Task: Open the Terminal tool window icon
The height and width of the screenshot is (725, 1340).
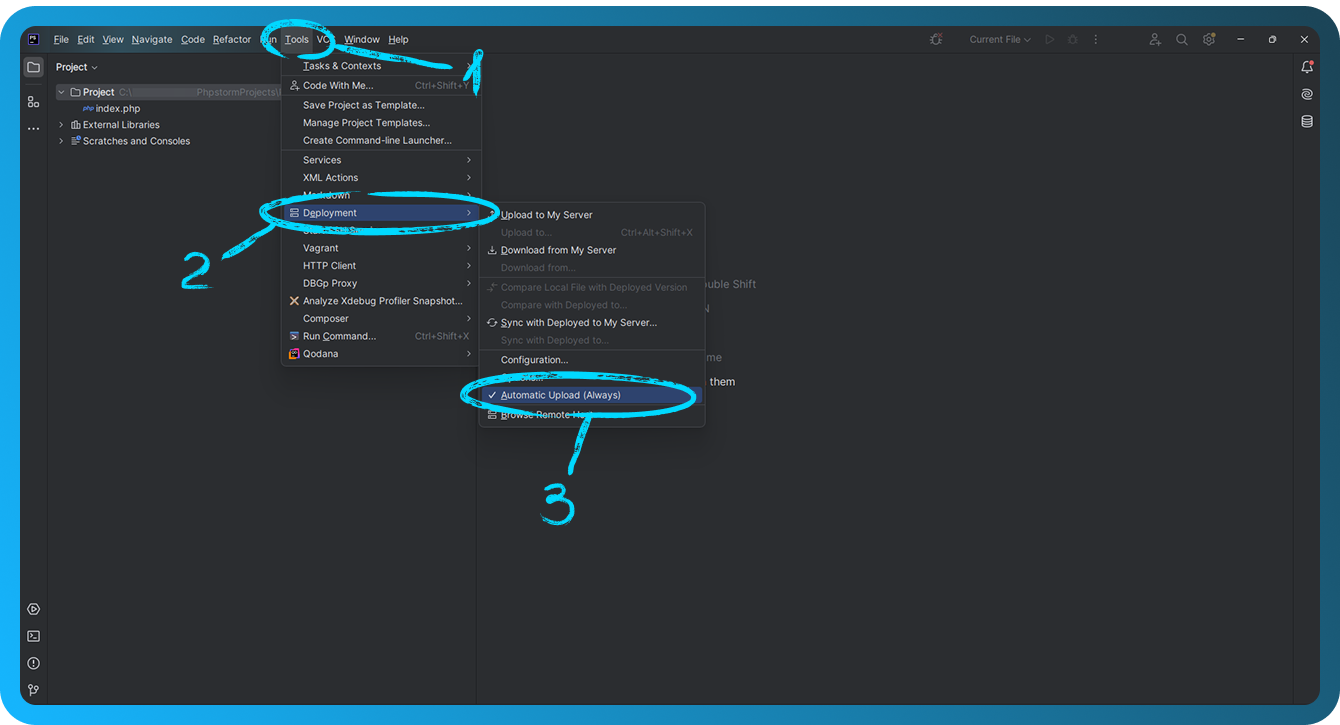Action: click(33, 636)
